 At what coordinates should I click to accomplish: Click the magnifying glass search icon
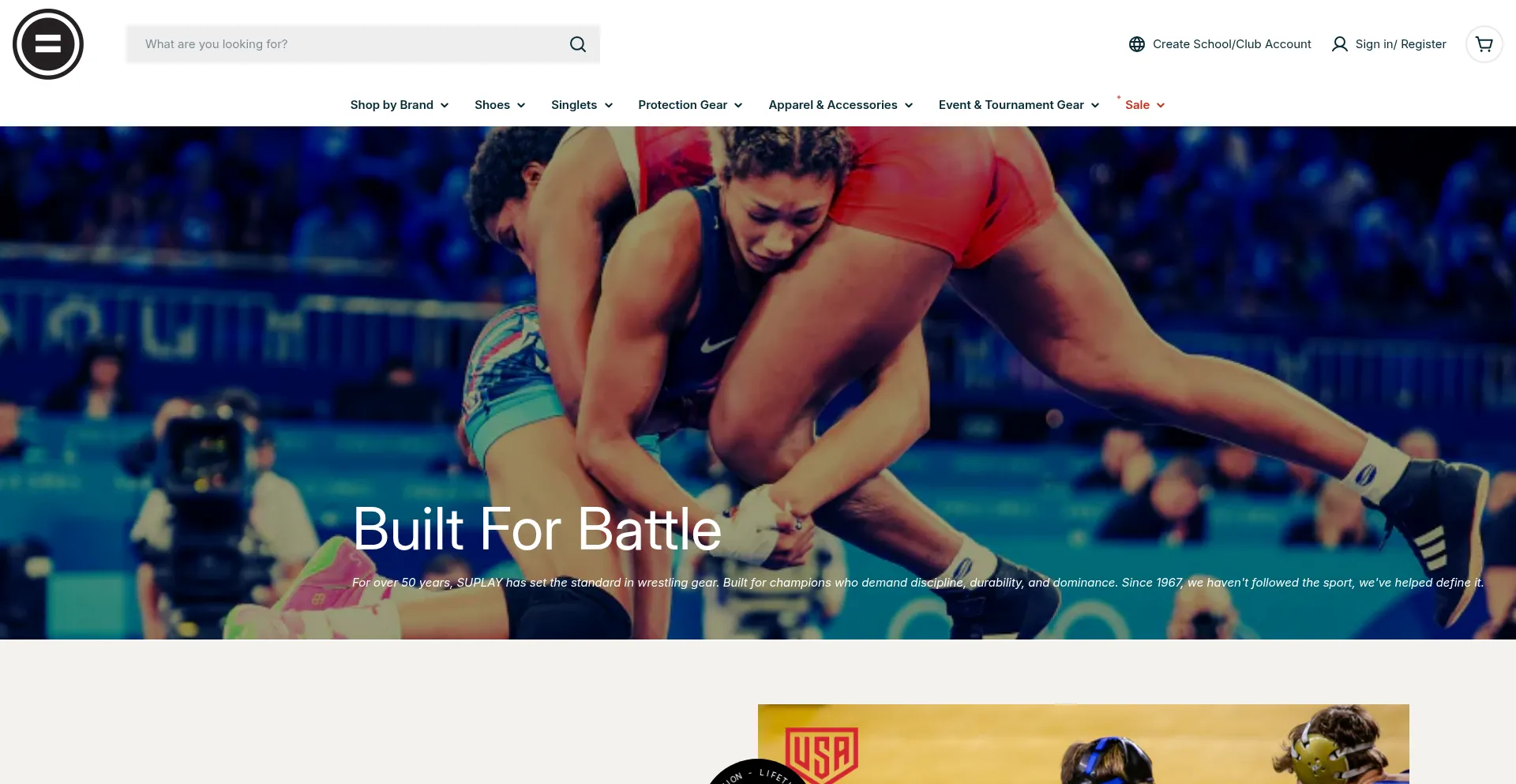point(578,44)
